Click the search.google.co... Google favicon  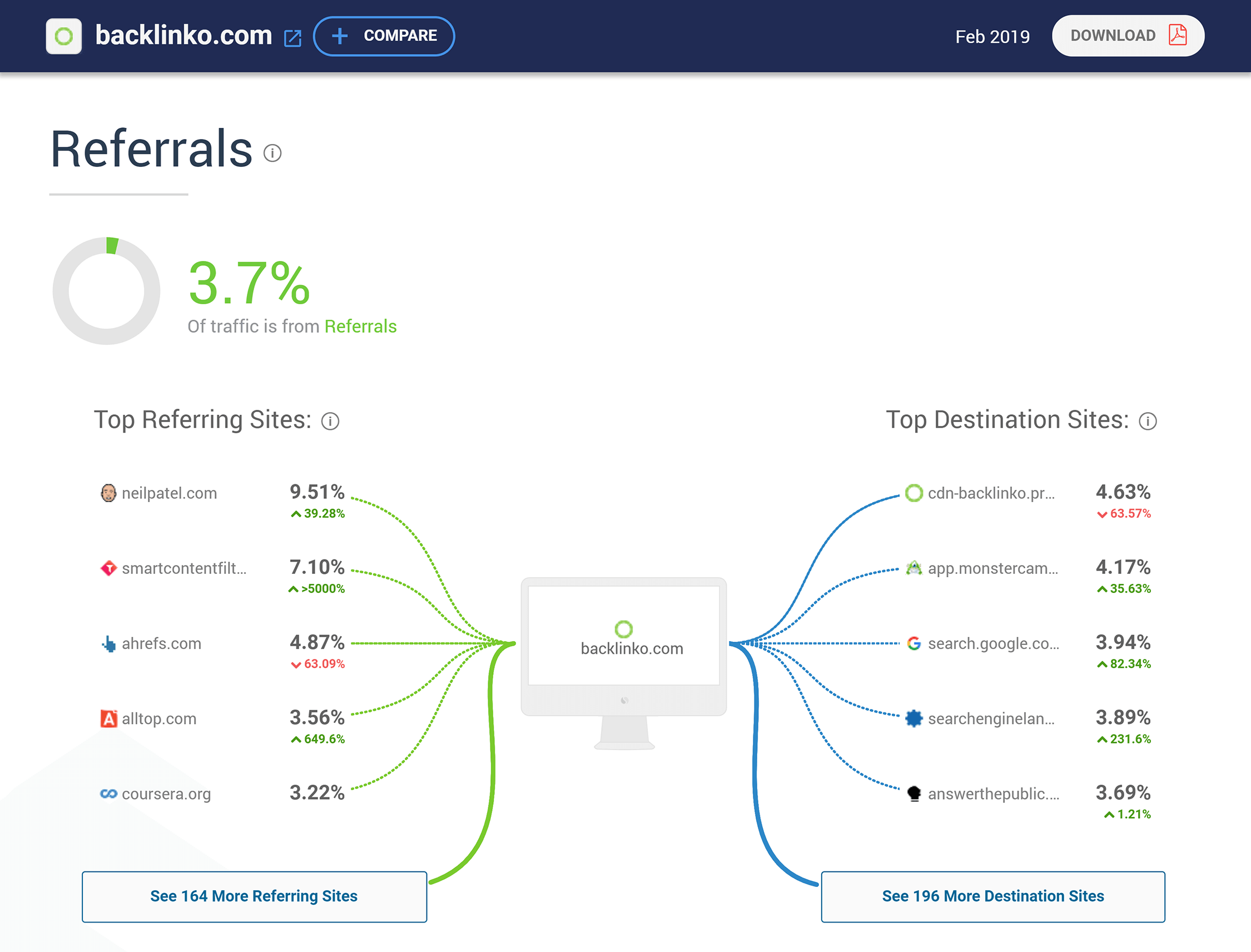(x=914, y=643)
